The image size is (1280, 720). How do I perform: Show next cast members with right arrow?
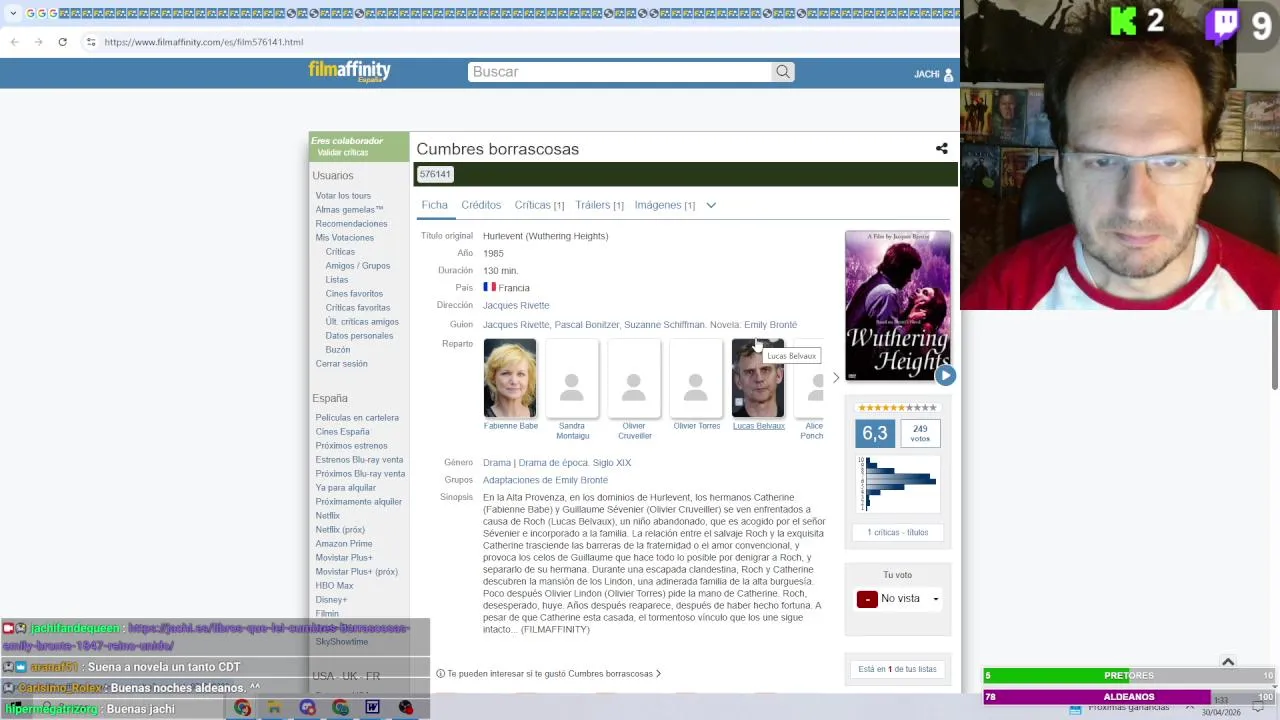[836, 378]
